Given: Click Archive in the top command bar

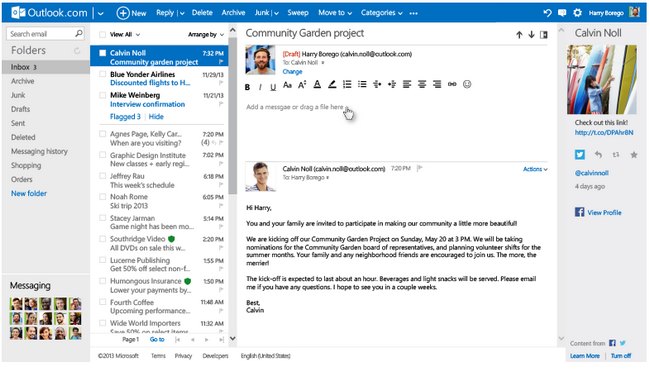Looking at the screenshot, I should coord(233,13).
